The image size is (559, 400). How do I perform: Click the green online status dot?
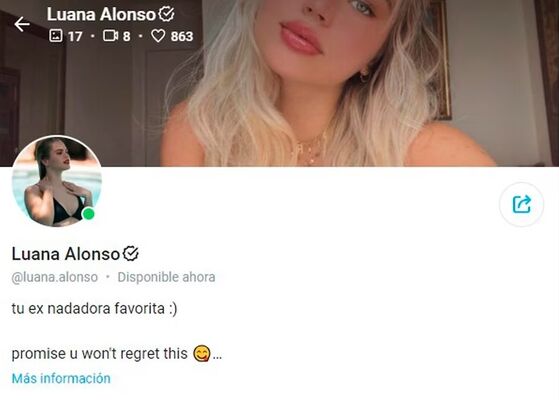tap(88, 214)
